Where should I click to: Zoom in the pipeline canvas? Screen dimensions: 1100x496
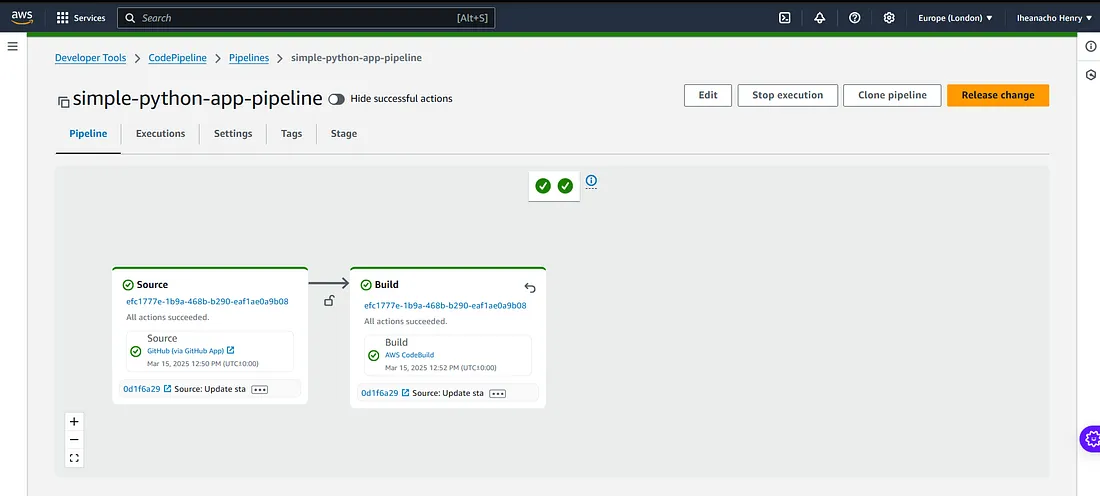pos(74,422)
